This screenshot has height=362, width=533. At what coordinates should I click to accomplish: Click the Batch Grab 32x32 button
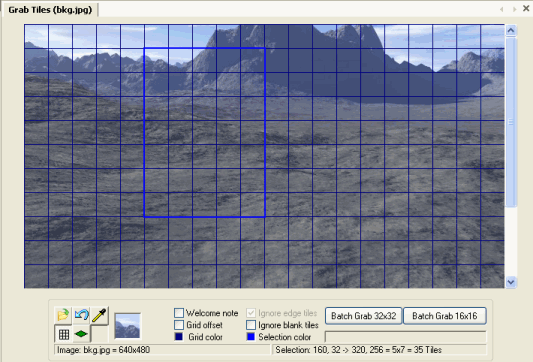[x=363, y=316]
